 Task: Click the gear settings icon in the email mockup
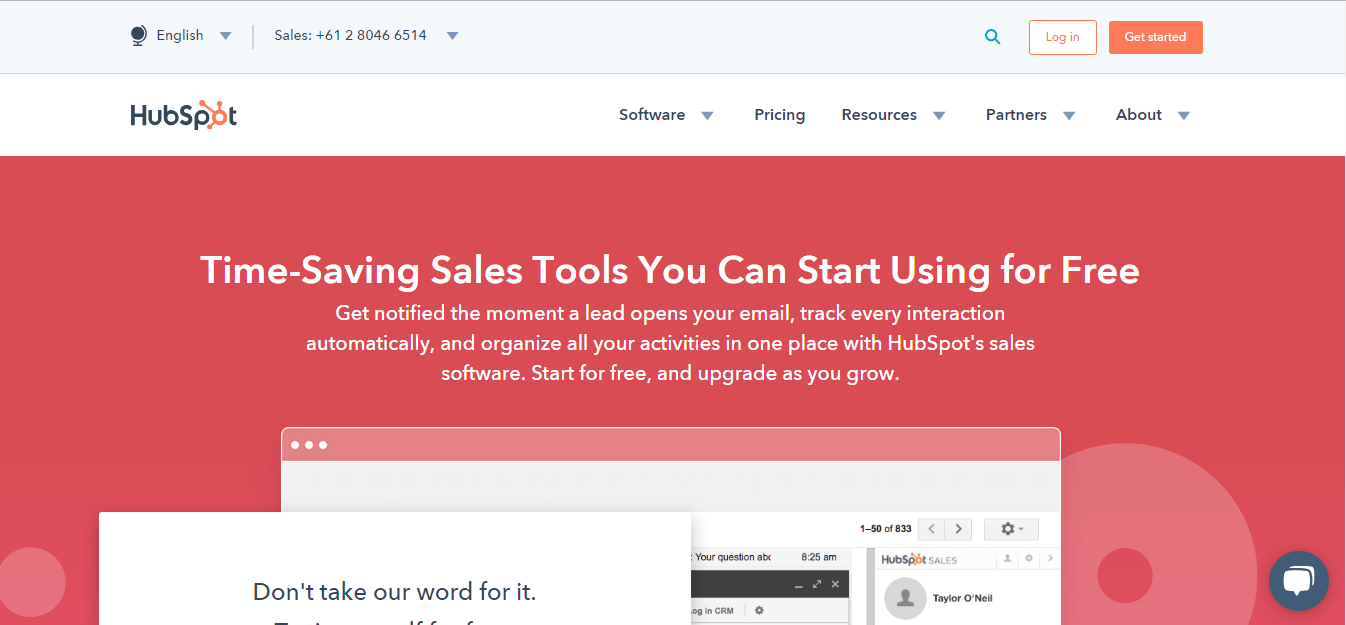(1011, 529)
